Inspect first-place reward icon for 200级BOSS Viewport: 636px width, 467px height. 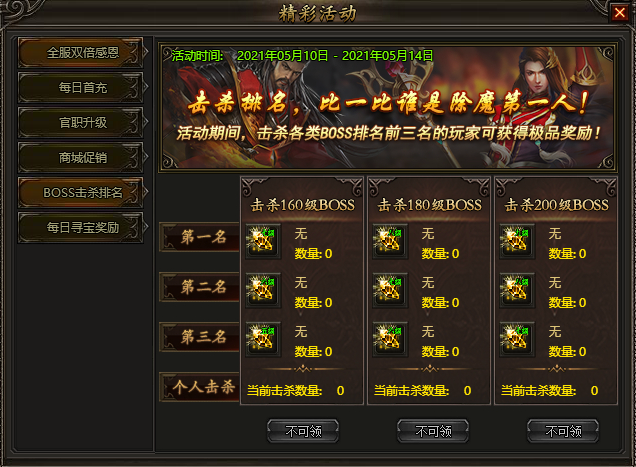click(517, 241)
